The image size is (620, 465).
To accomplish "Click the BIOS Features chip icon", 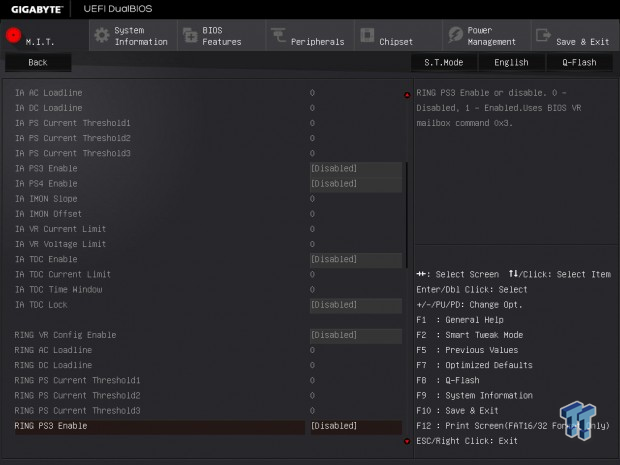I will (190, 35).
